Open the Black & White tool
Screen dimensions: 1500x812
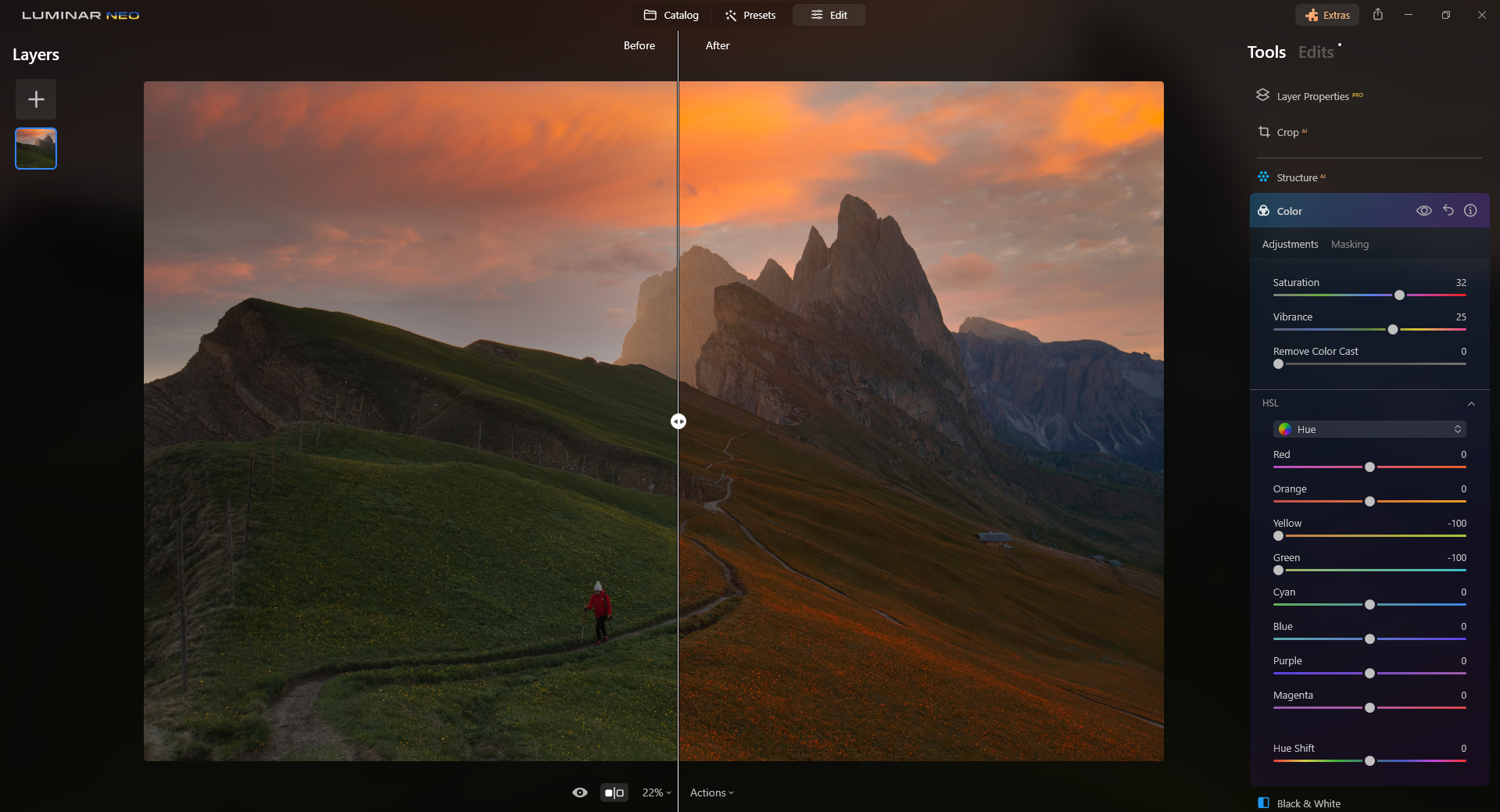pos(1308,803)
